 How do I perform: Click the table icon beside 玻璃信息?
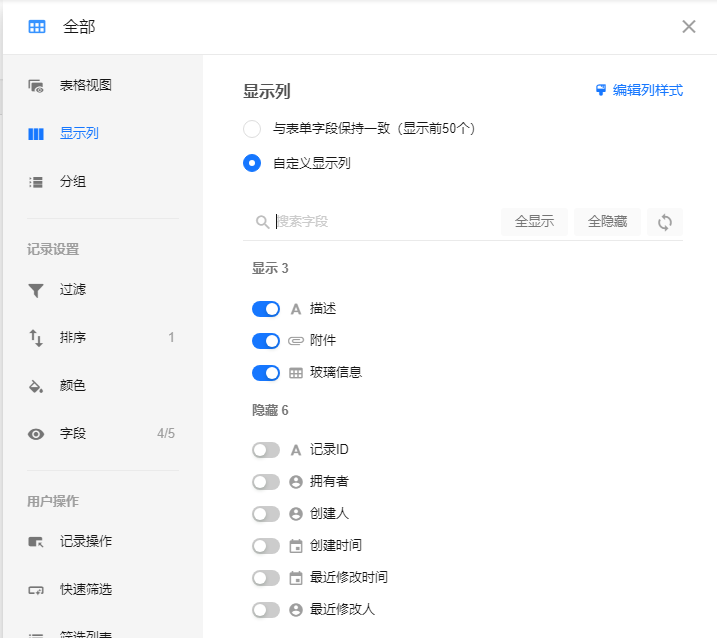[296, 374]
